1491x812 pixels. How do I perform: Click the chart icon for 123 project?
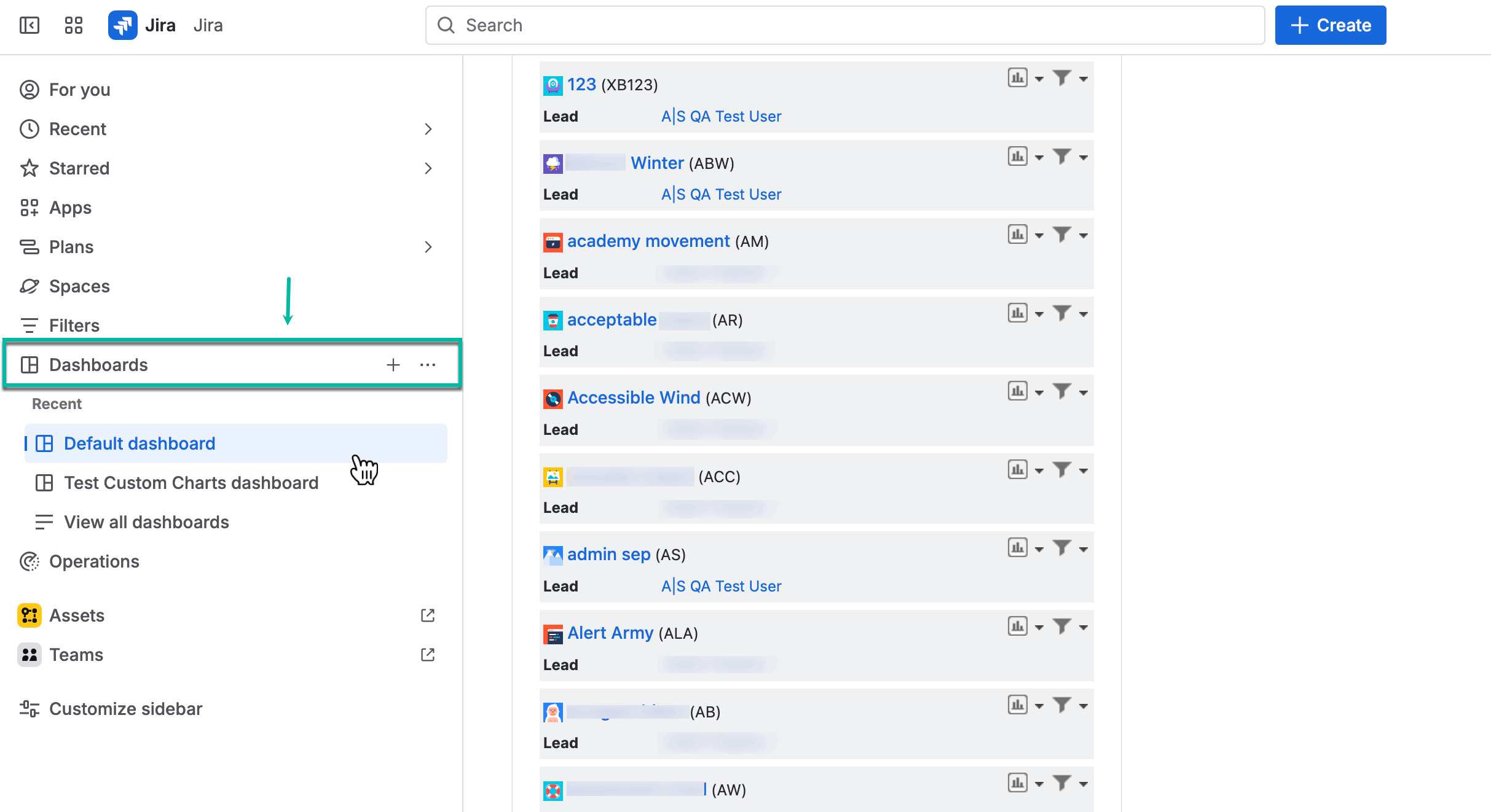coord(1017,78)
